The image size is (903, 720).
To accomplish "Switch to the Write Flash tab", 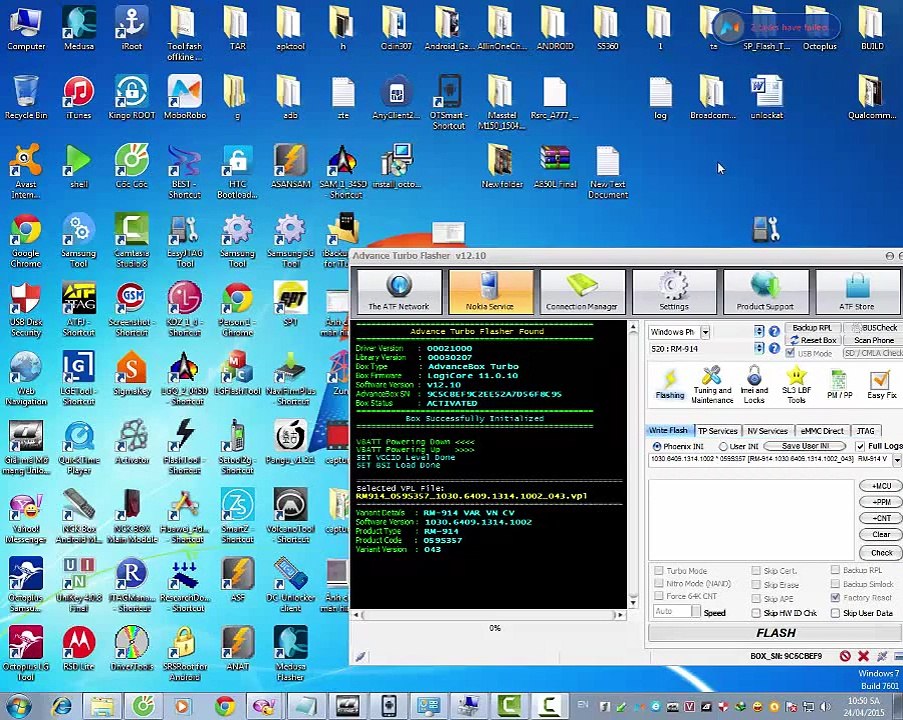I will (x=669, y=430).
